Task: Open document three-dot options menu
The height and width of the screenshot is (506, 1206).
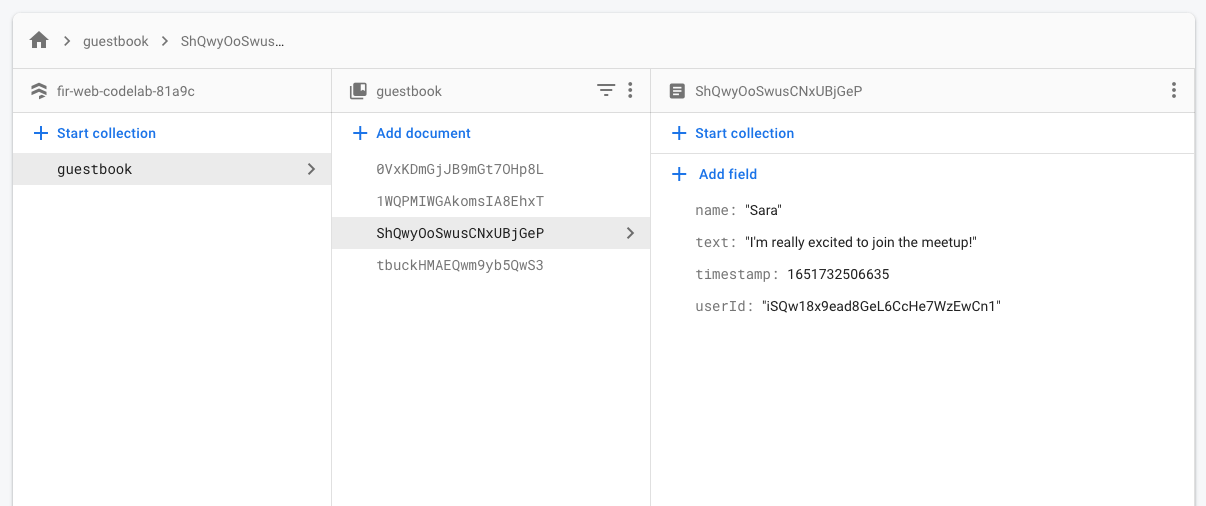Action: click(1174, 91)
